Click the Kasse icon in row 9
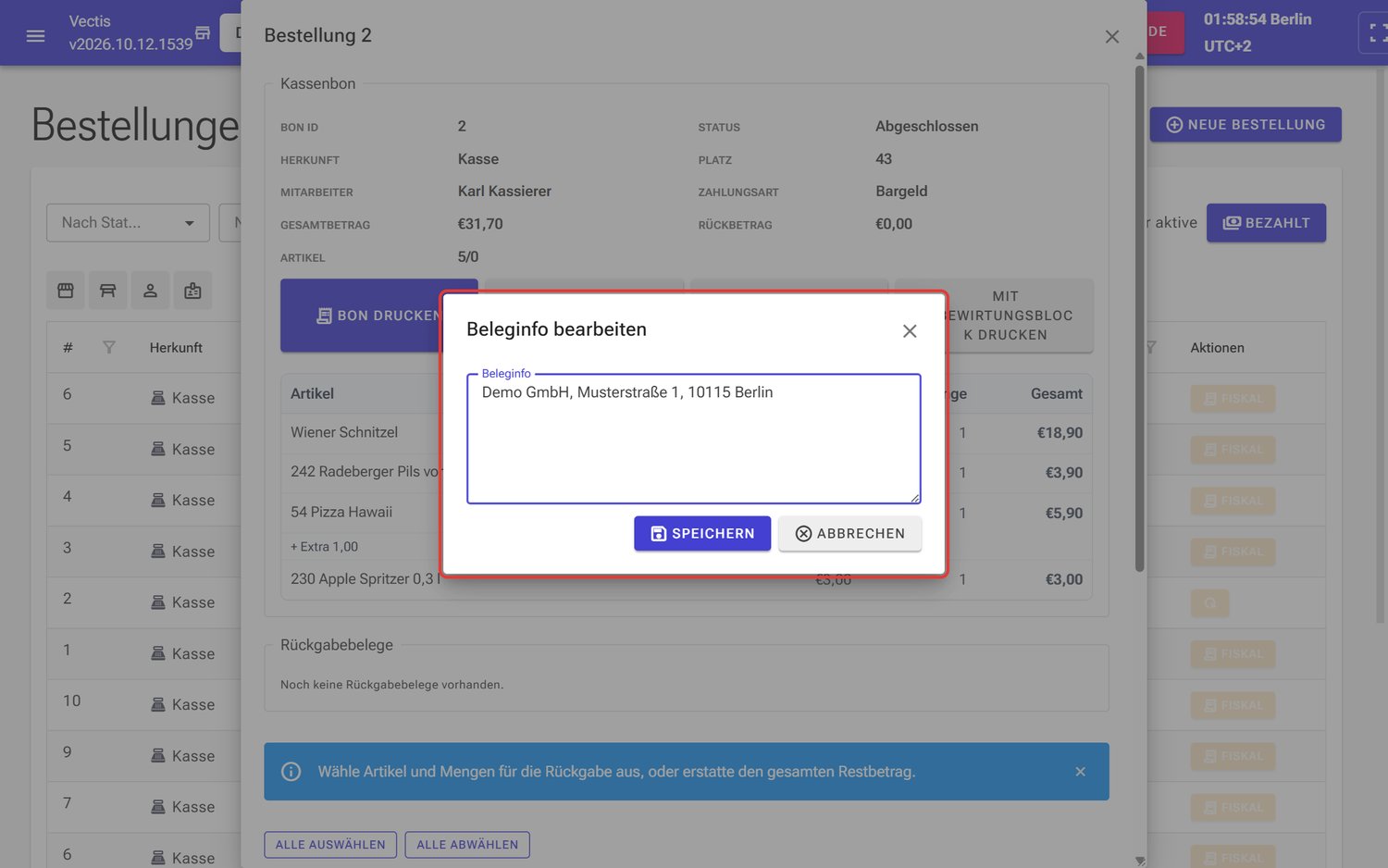Viewport: 1388px width, 868px height. tap(158, 756)
